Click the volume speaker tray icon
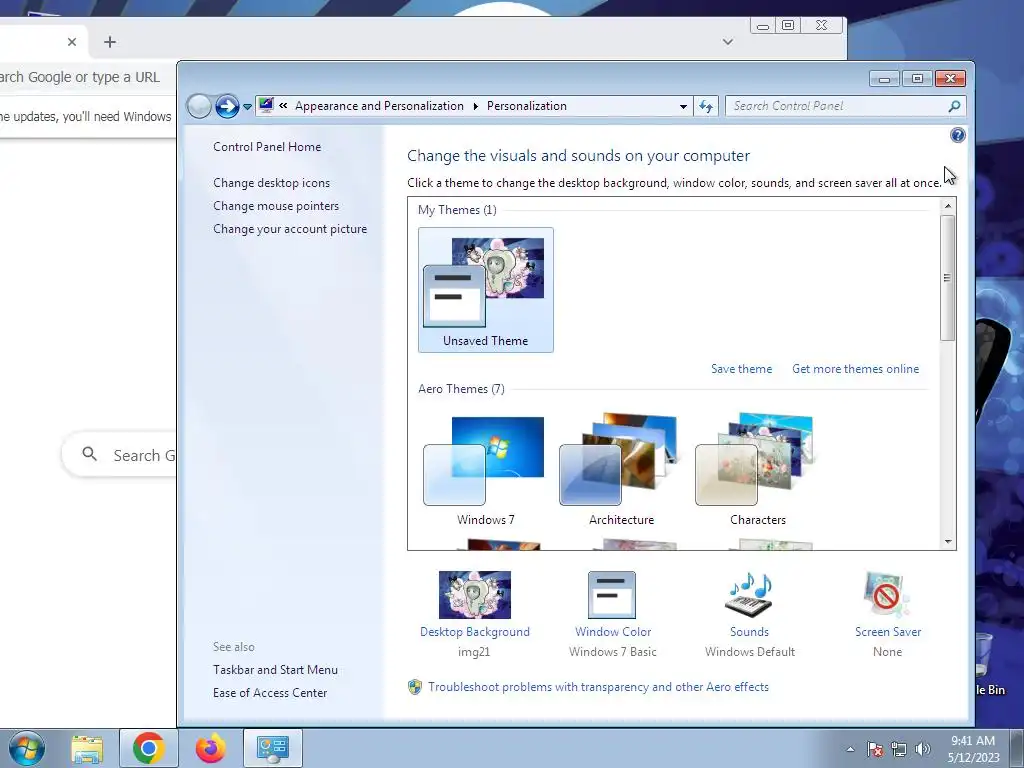 tap(923, 749)
